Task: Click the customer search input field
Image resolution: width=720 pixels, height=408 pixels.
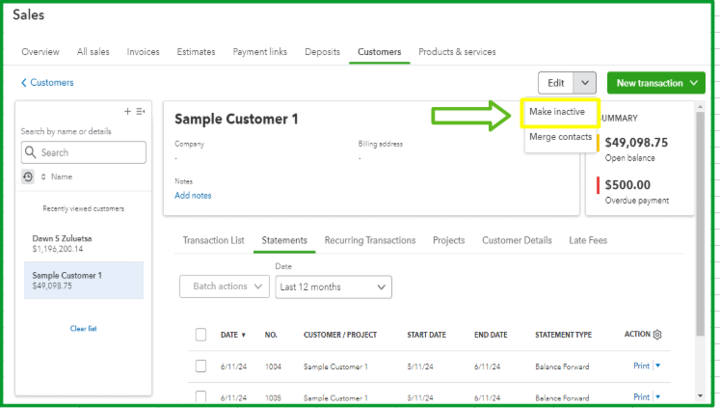Action: (x=90, y=153)
